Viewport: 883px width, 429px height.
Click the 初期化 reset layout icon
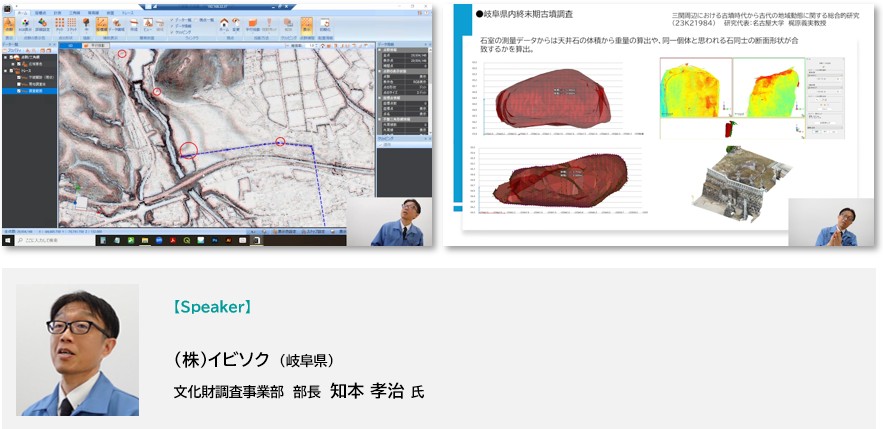(x=326, y=24)
